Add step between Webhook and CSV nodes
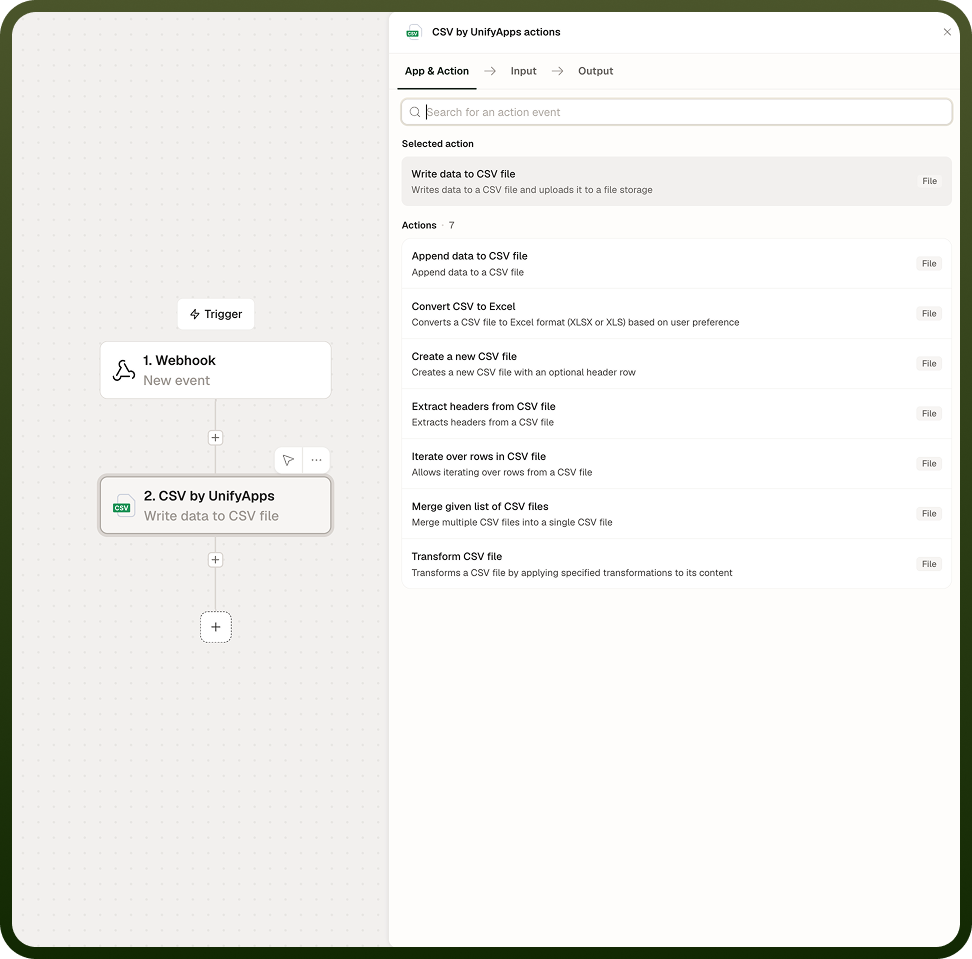Screen dimensions: 972x959 click(x=215, y=438)
